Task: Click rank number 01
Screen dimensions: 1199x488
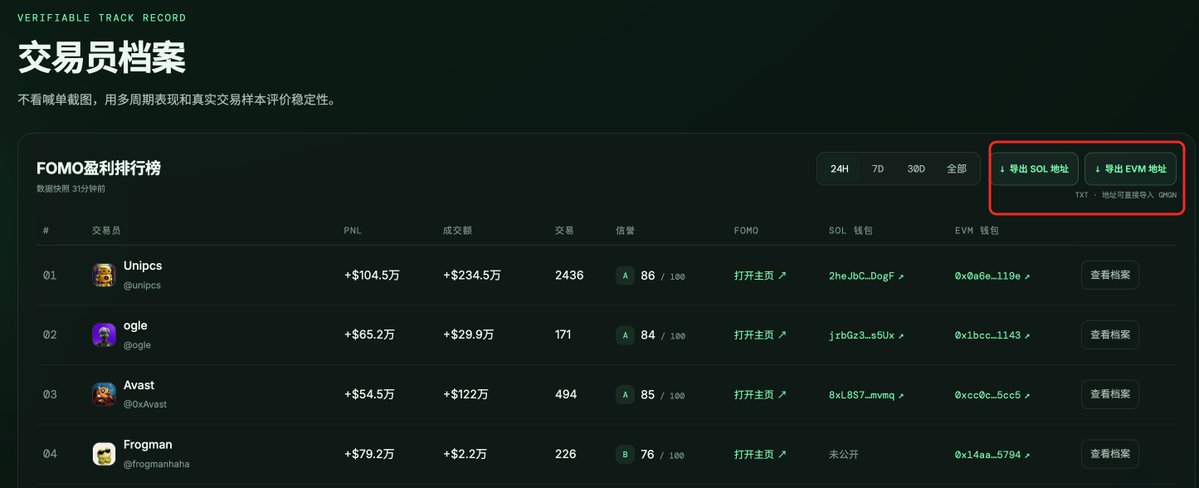Action: click(x=50, y=275)
